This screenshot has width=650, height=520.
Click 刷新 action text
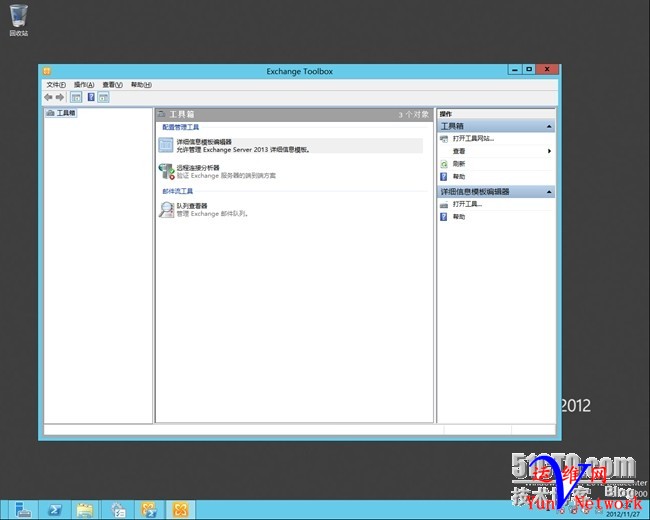coord(458,164)
